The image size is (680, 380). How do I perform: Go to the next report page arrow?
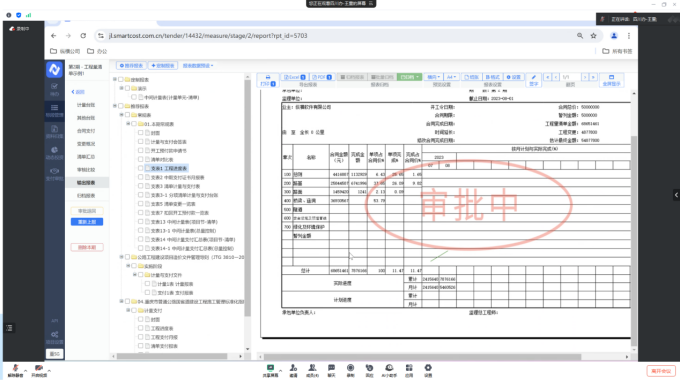coord(585,77)
